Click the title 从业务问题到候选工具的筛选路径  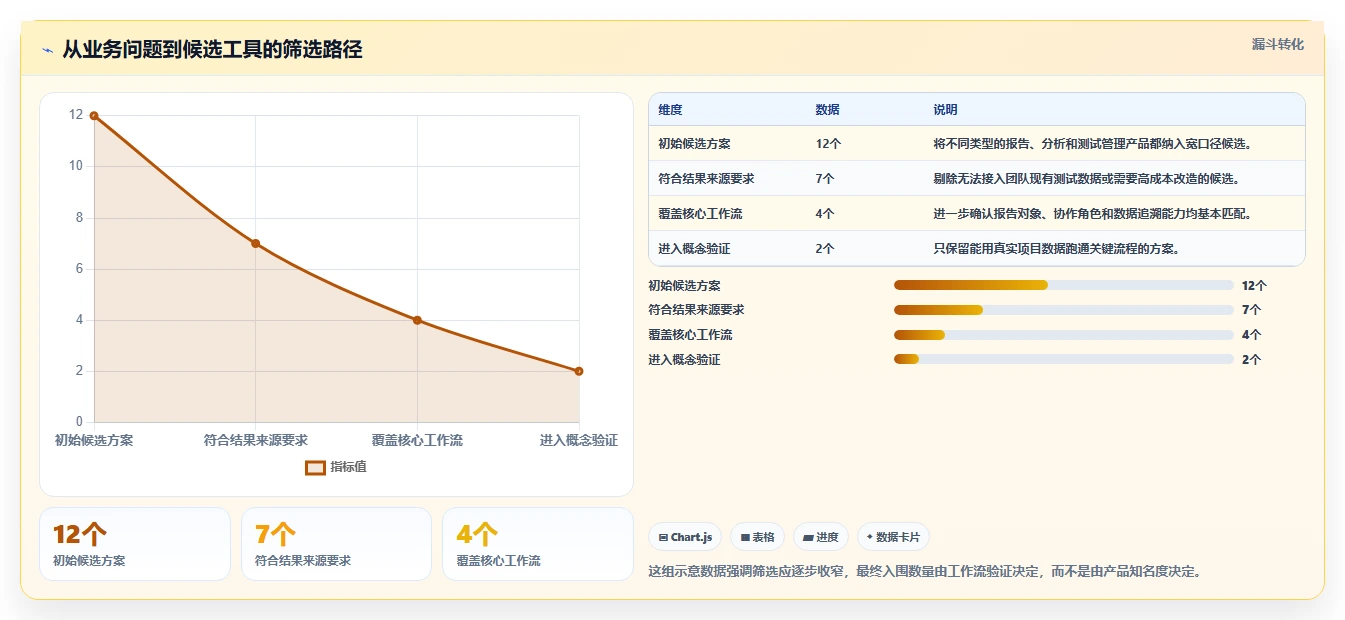point(212,50)
